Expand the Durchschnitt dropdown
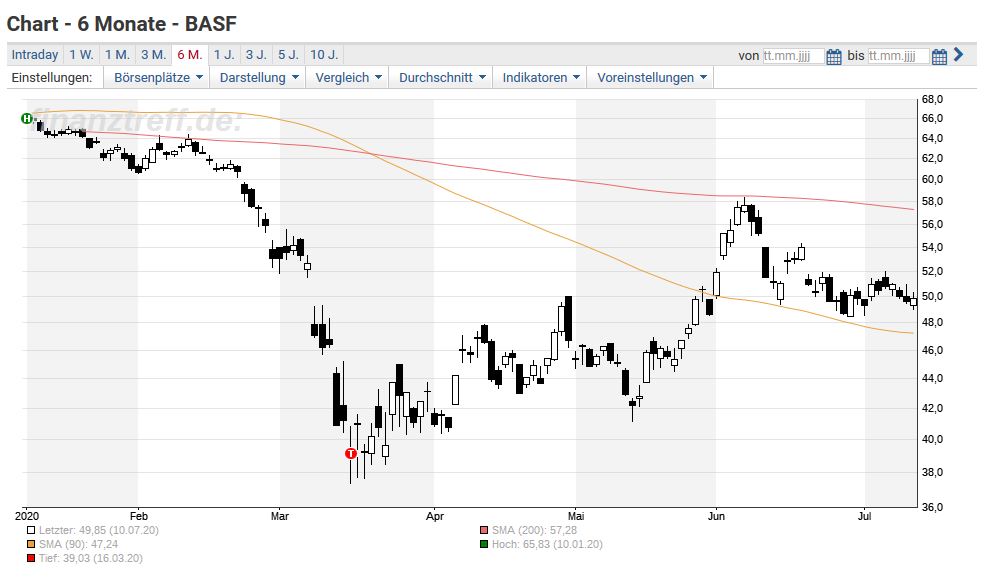This screenshot has width=989, height=577. coord(442,78)
